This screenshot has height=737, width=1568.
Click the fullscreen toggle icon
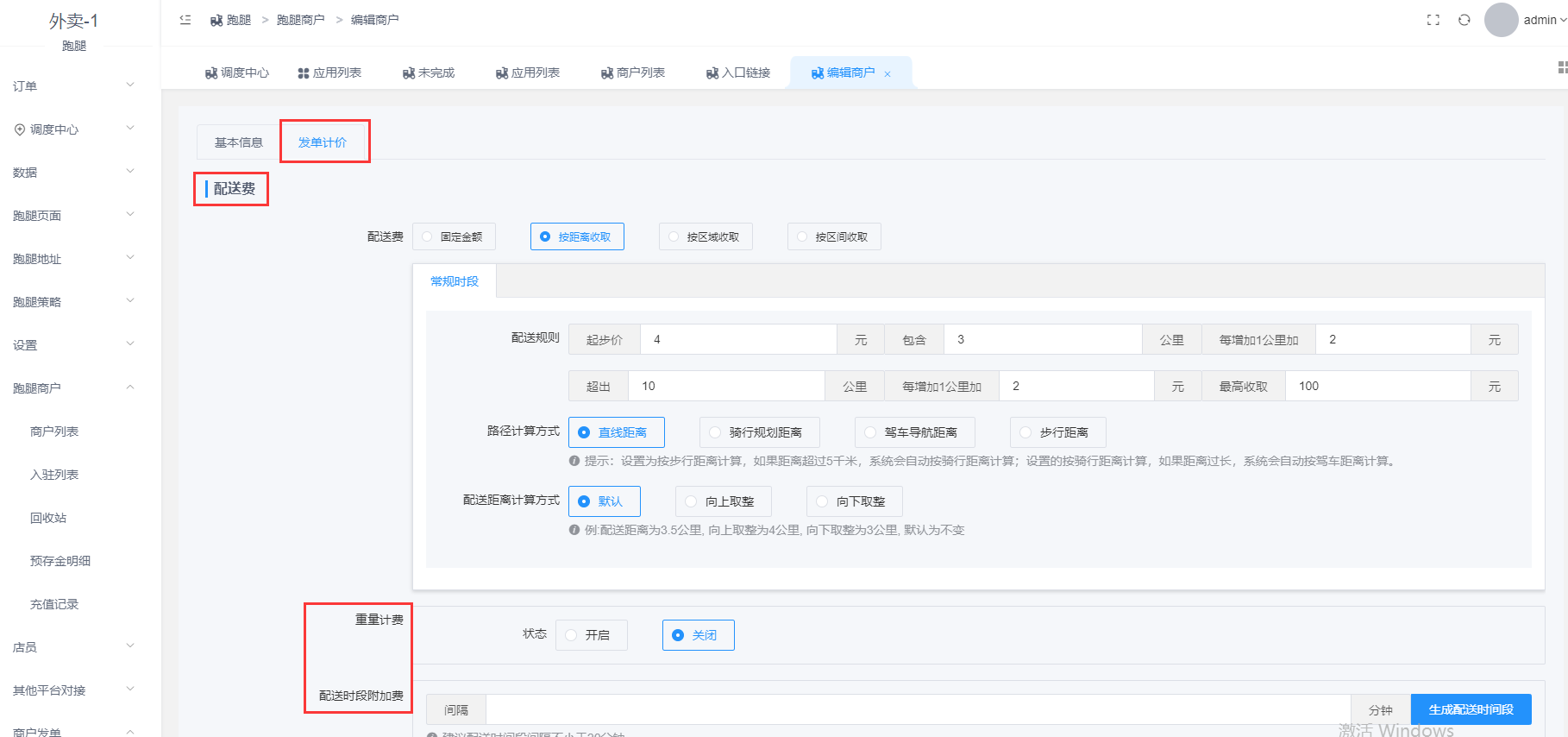[1433, 20]
